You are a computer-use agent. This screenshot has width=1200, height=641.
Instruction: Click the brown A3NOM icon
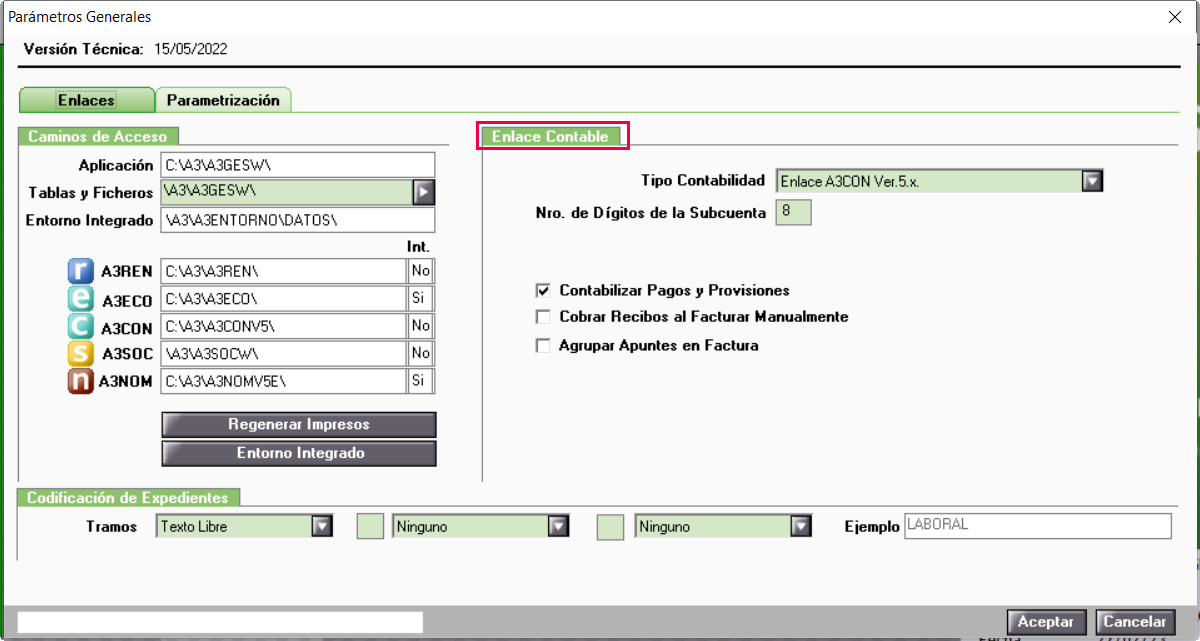click(x=81, y=381)
